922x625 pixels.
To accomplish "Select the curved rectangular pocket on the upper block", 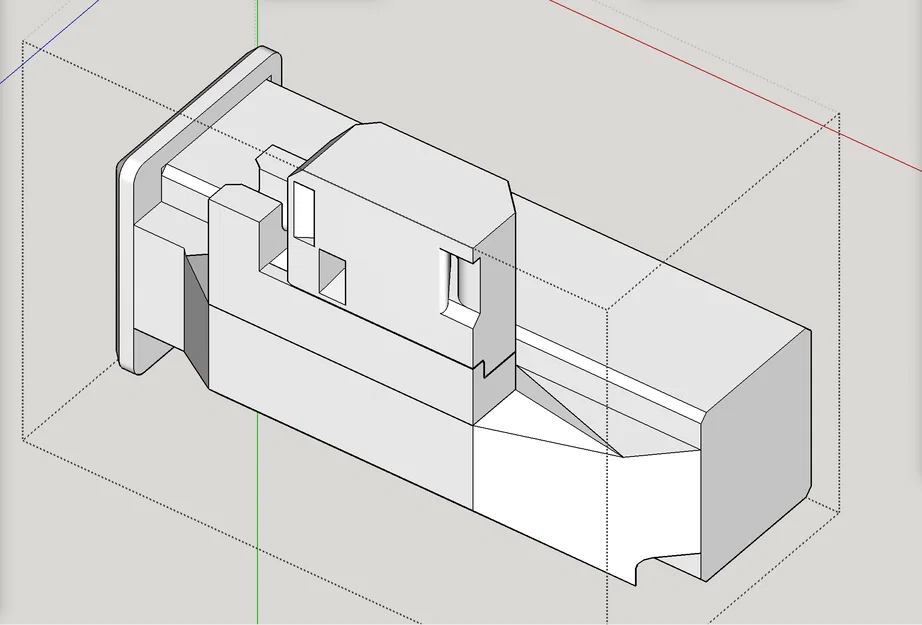I will 460,287.
